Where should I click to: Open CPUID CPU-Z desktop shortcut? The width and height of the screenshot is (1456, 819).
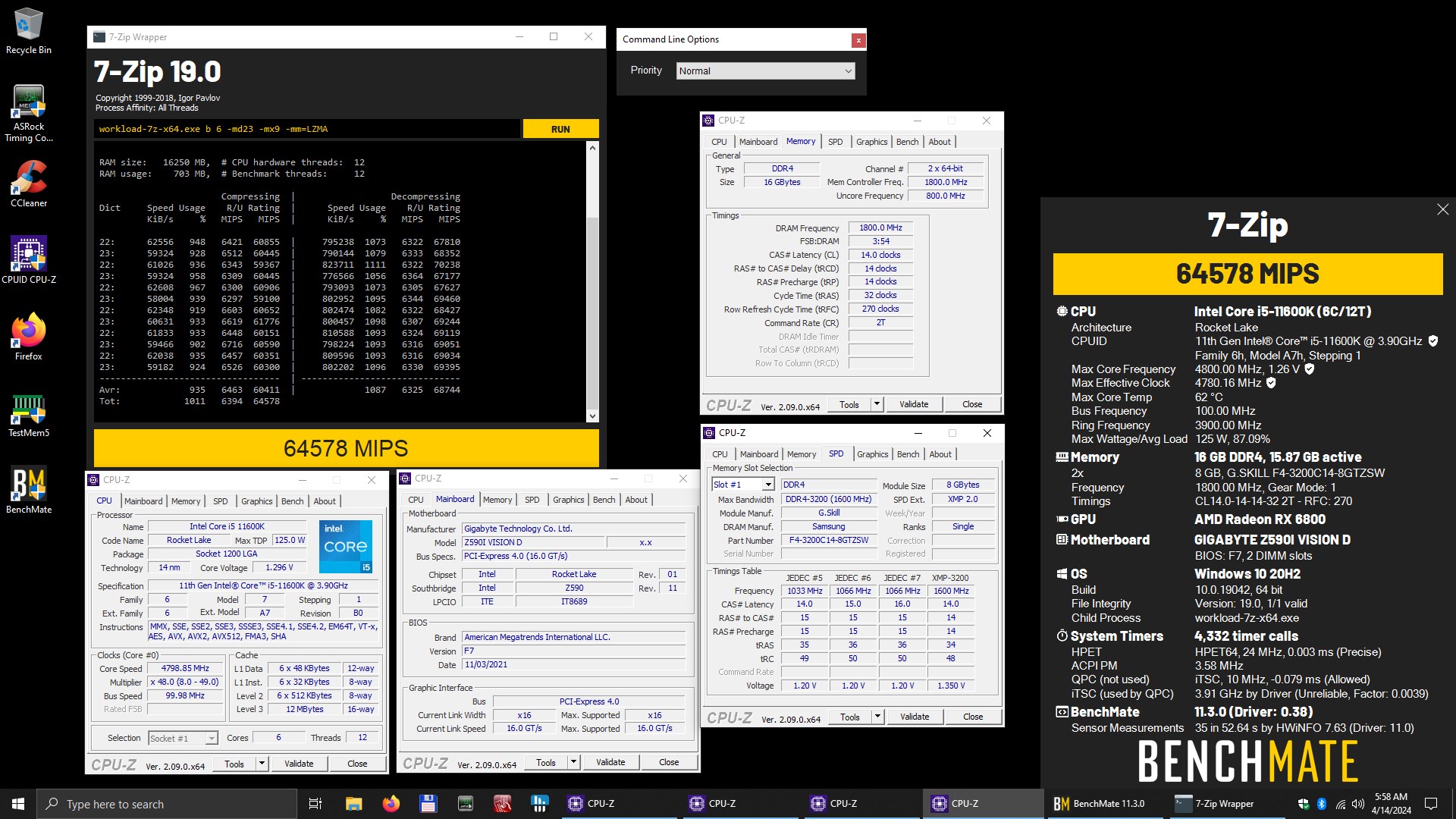pos(29,260)
